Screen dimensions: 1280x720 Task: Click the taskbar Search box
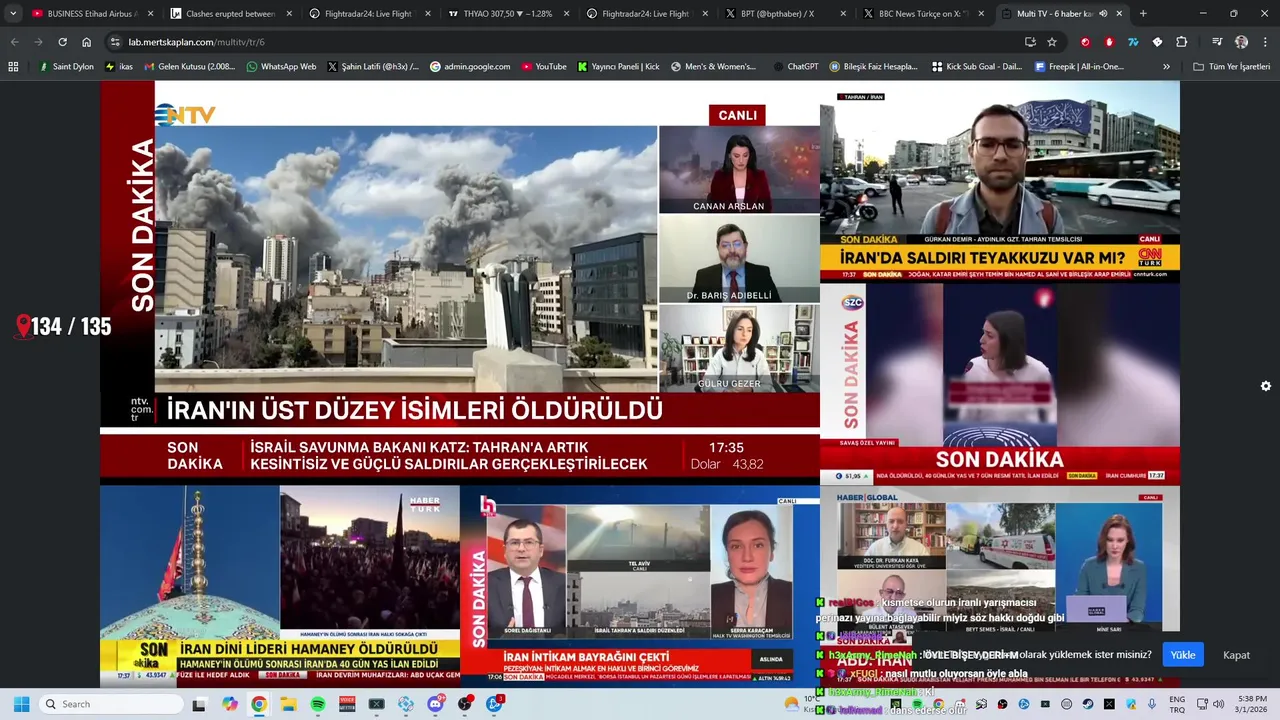click(111, 704)
